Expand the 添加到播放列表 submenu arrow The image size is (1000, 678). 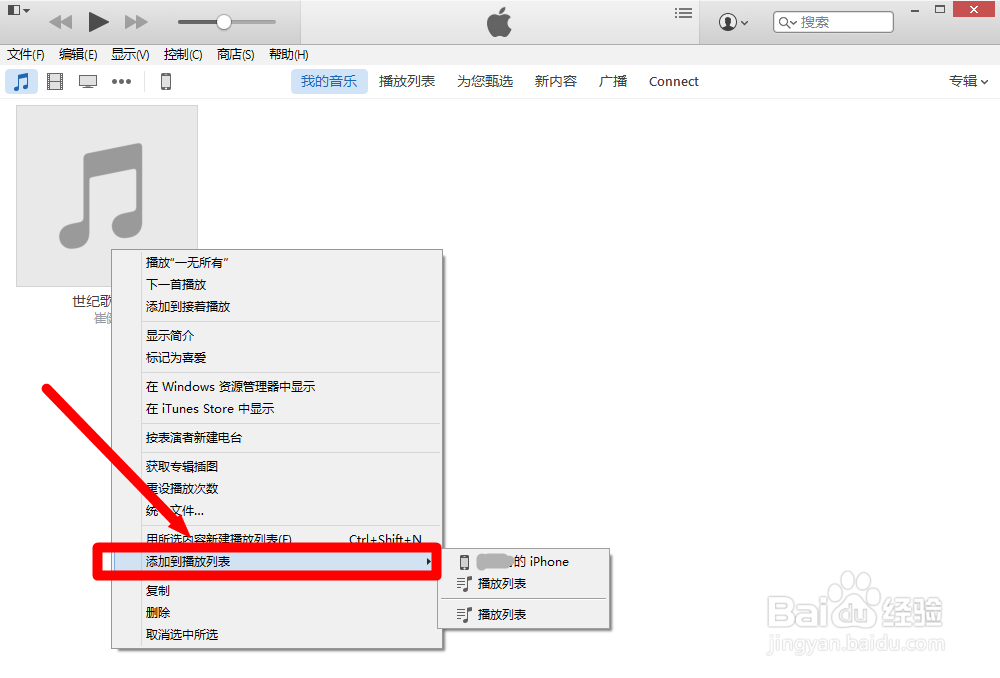[x=430, y=562]
